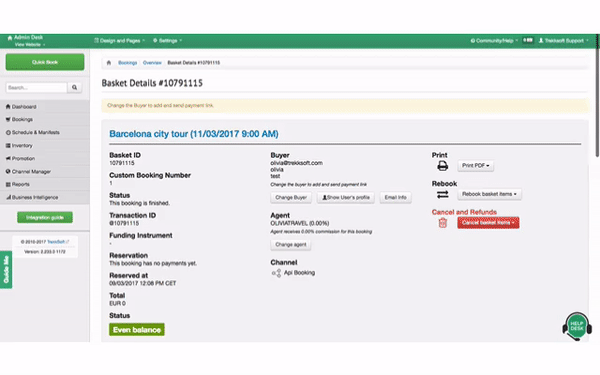Viewport: 600px width, 375px height.
Task: Open the Guide Me side tab
Action: (6, 269)
